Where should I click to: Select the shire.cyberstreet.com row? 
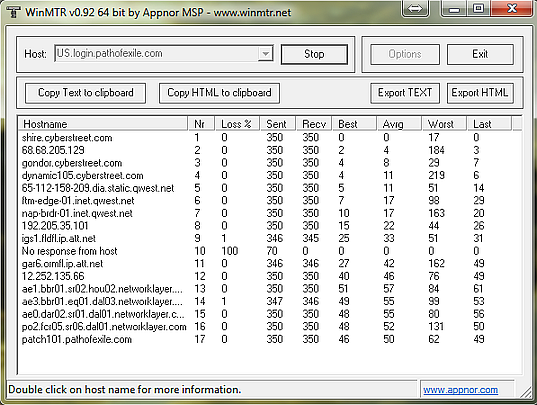(269, 138)
